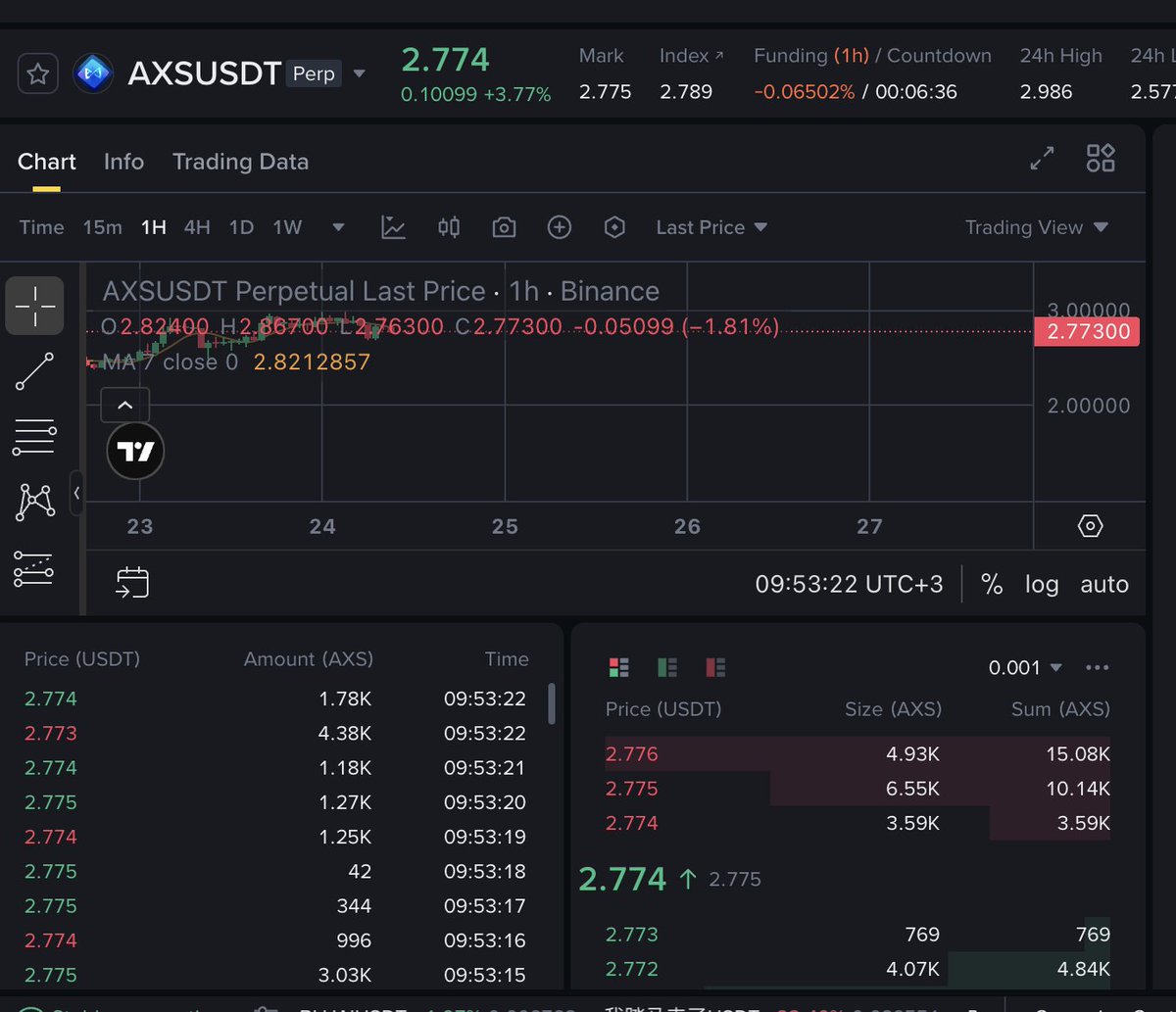Open the AXSUSDT Perp pair selector dropdown
This screenshot has width=1176, height=1012.
tap(359, 74)
